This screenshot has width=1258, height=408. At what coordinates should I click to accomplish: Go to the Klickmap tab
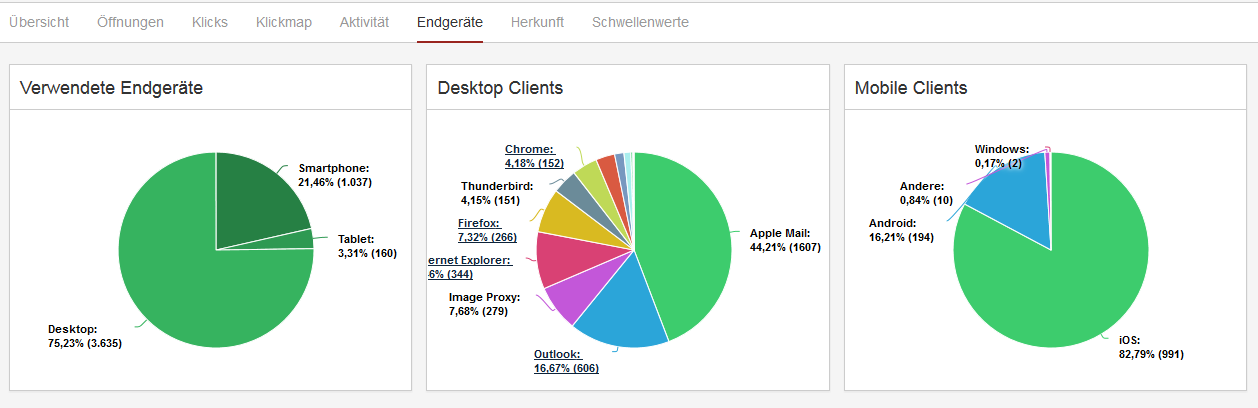point(284,22)
